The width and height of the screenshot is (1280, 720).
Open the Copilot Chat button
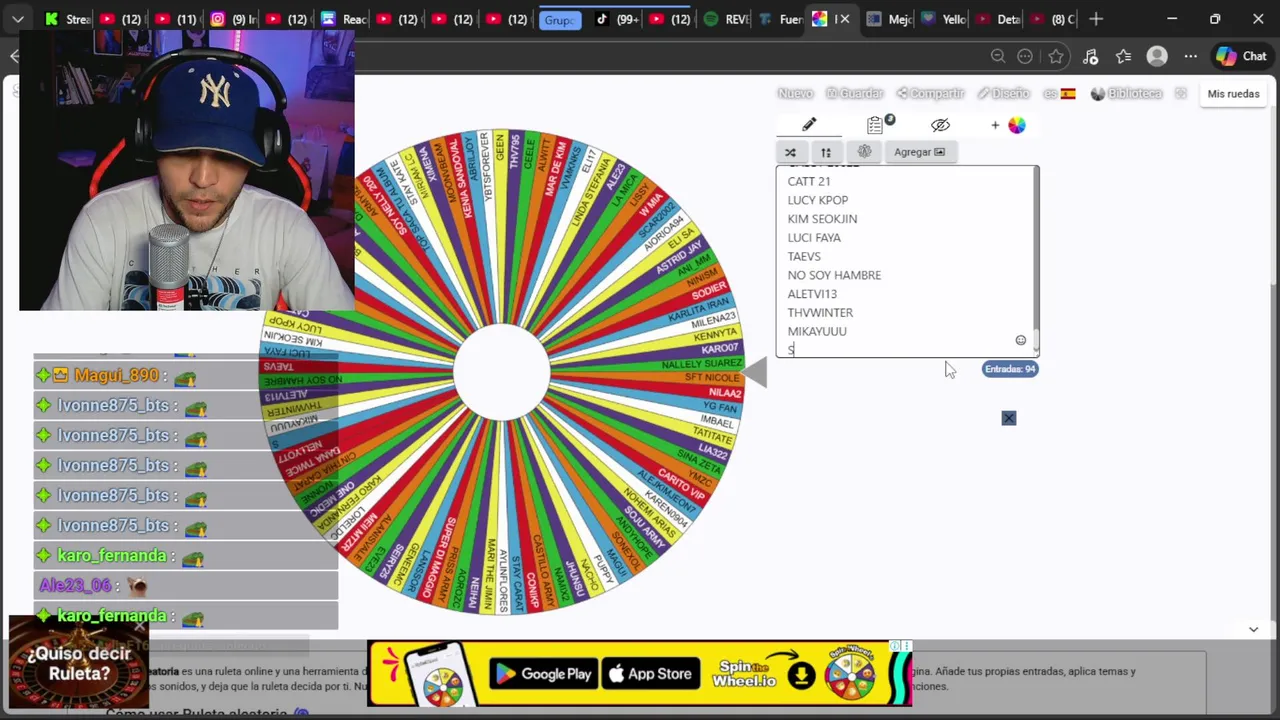tap(1241, 57)
